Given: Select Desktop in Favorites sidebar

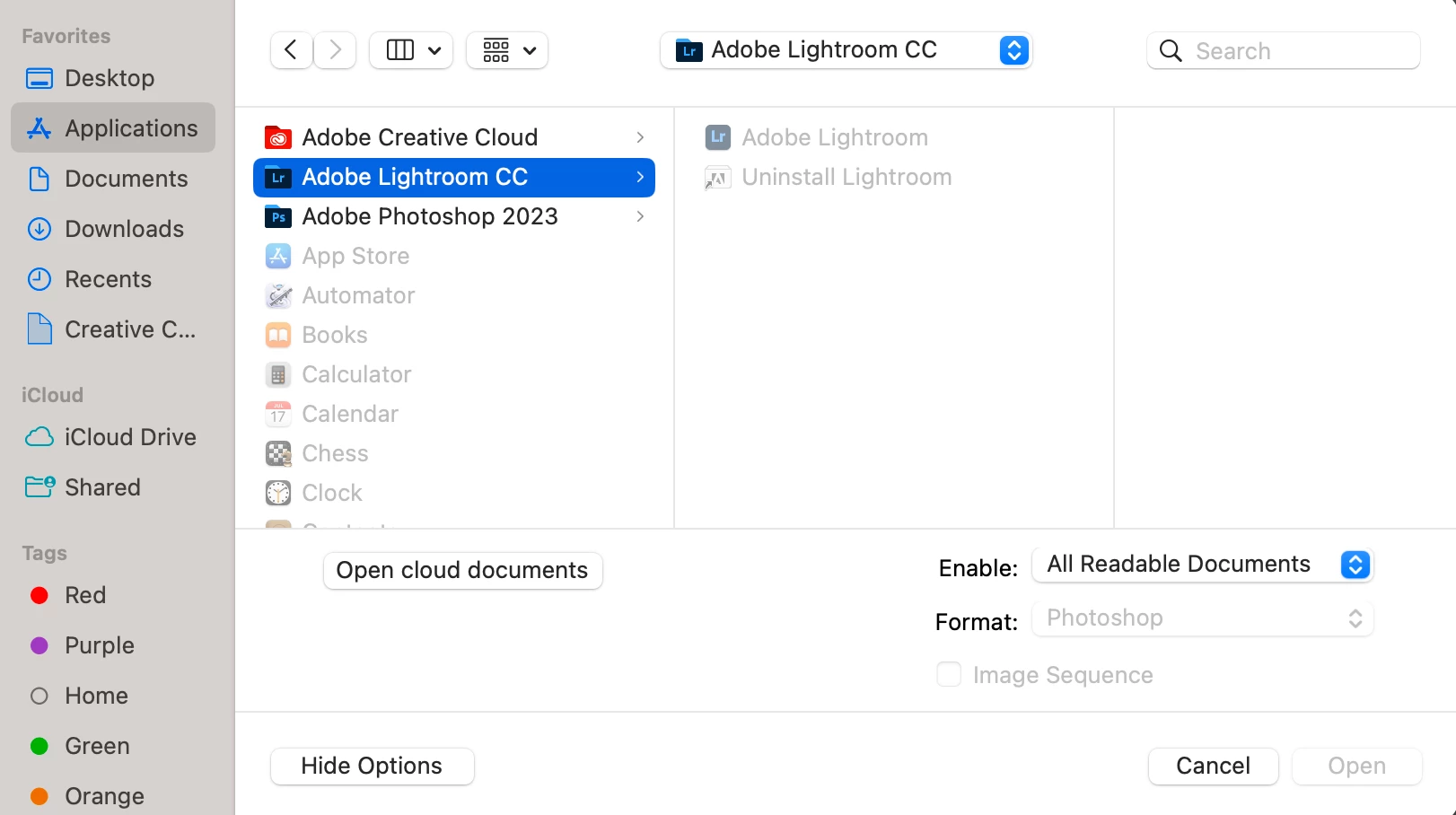Looking at the screenshot, I should [113, 78].
